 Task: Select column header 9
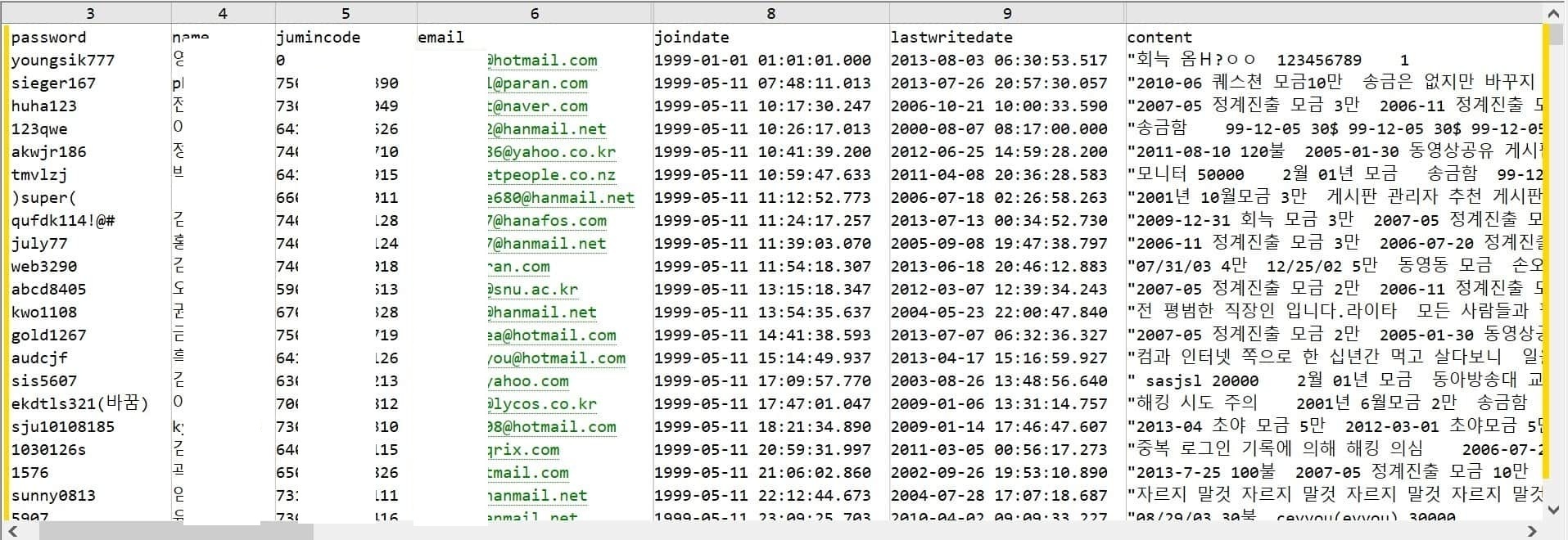point(1007,13)
